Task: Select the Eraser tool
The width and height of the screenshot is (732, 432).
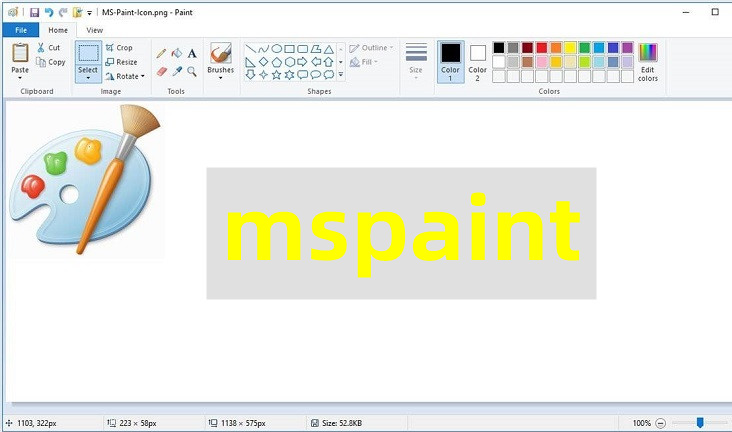Action: (161, 71)
